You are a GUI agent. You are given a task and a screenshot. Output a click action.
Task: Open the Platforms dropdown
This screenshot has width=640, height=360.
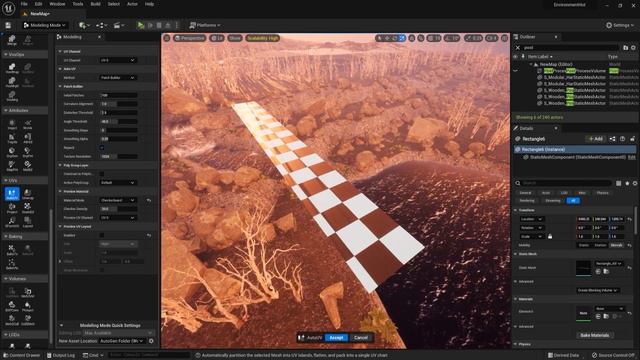[x=205, y=25]
